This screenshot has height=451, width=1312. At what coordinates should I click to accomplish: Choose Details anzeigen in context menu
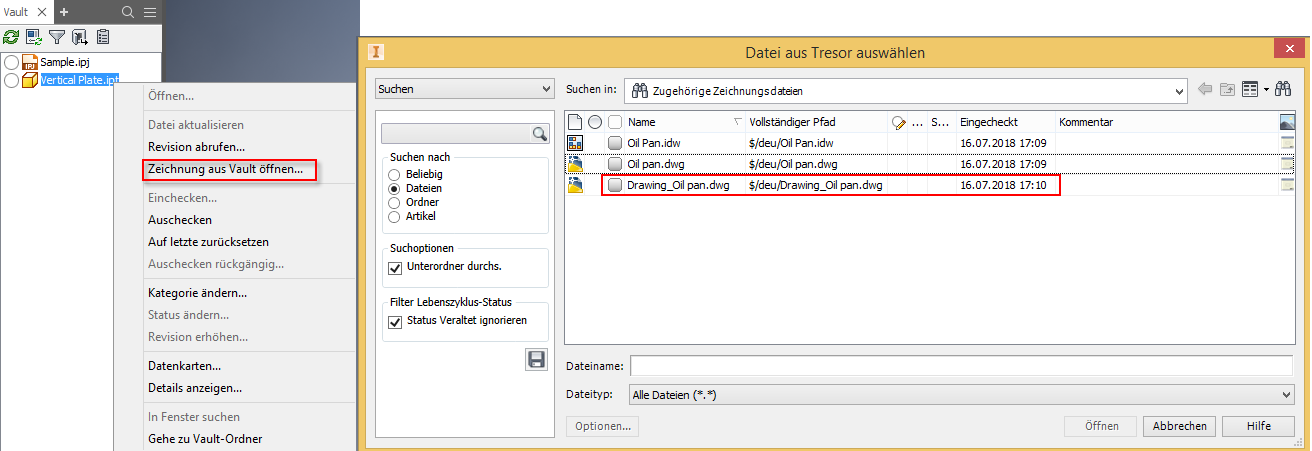click(194, 388)
